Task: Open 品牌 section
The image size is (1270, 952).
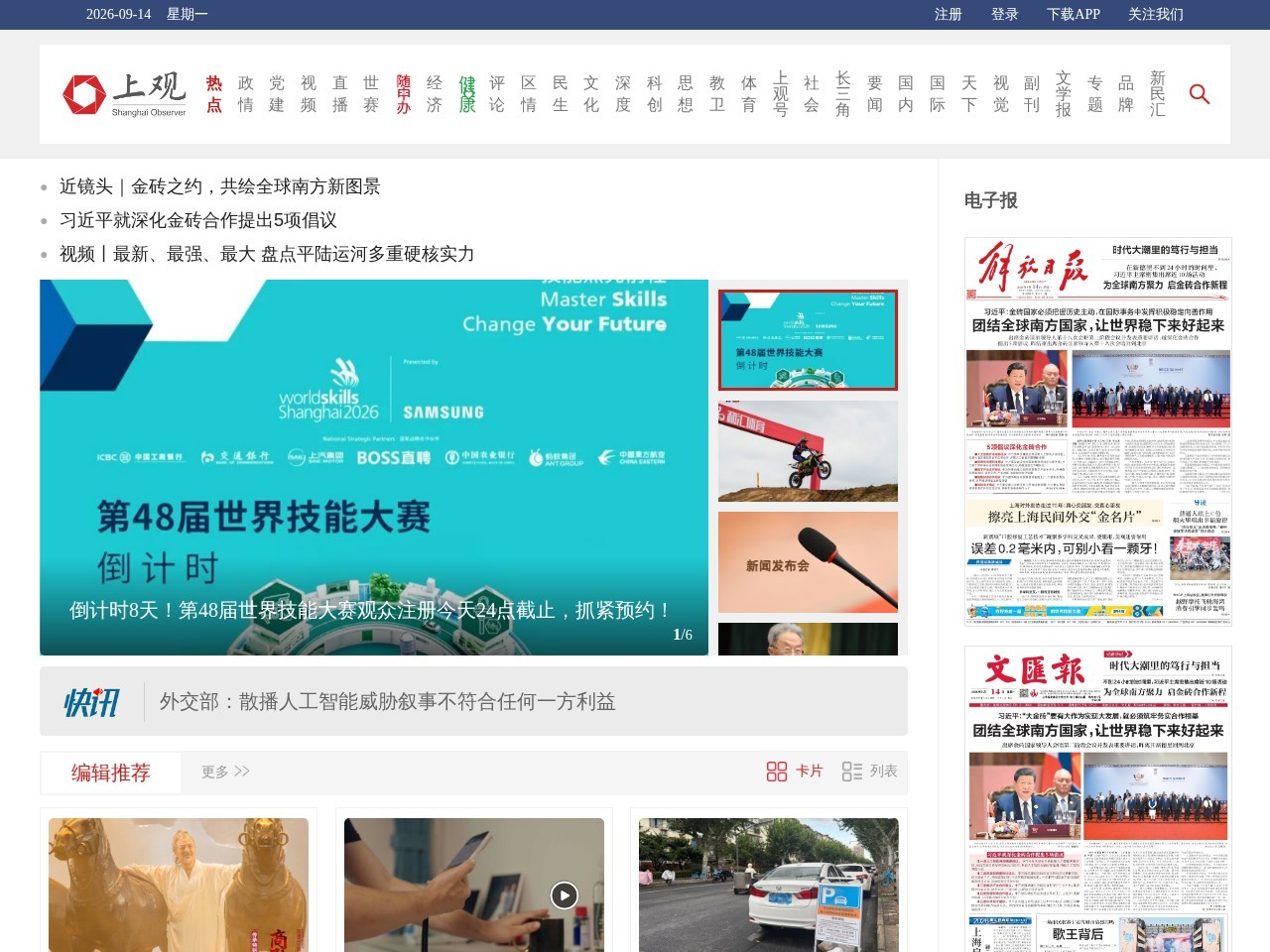Action: (x=1126, y=94)
